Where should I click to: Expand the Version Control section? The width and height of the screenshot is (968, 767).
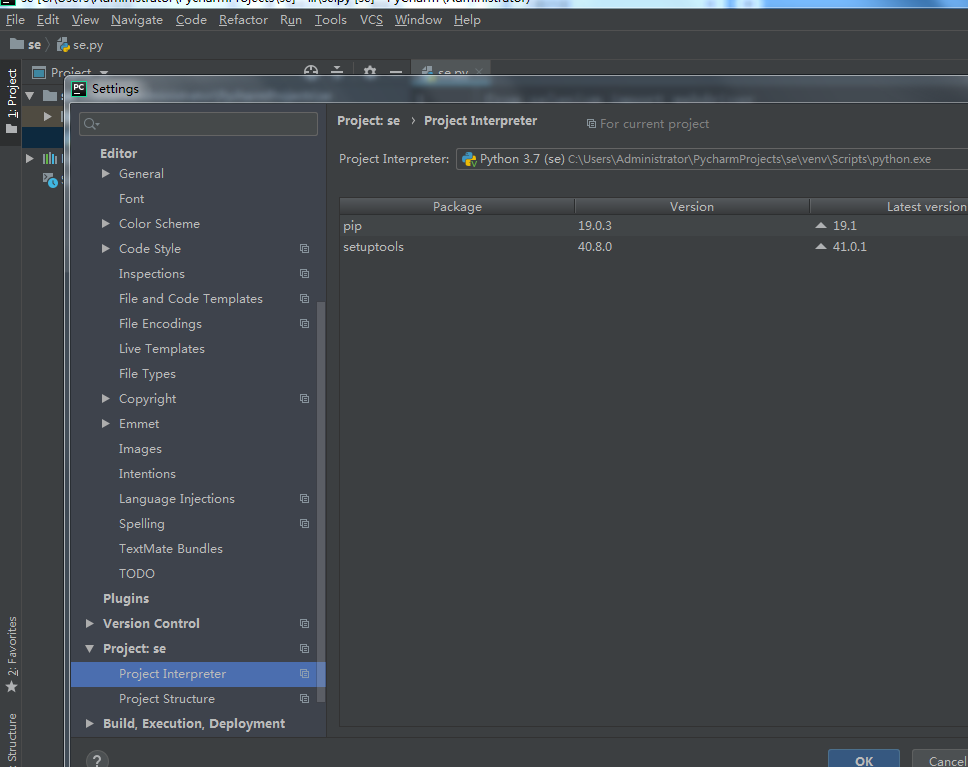(x=90, y=624)
